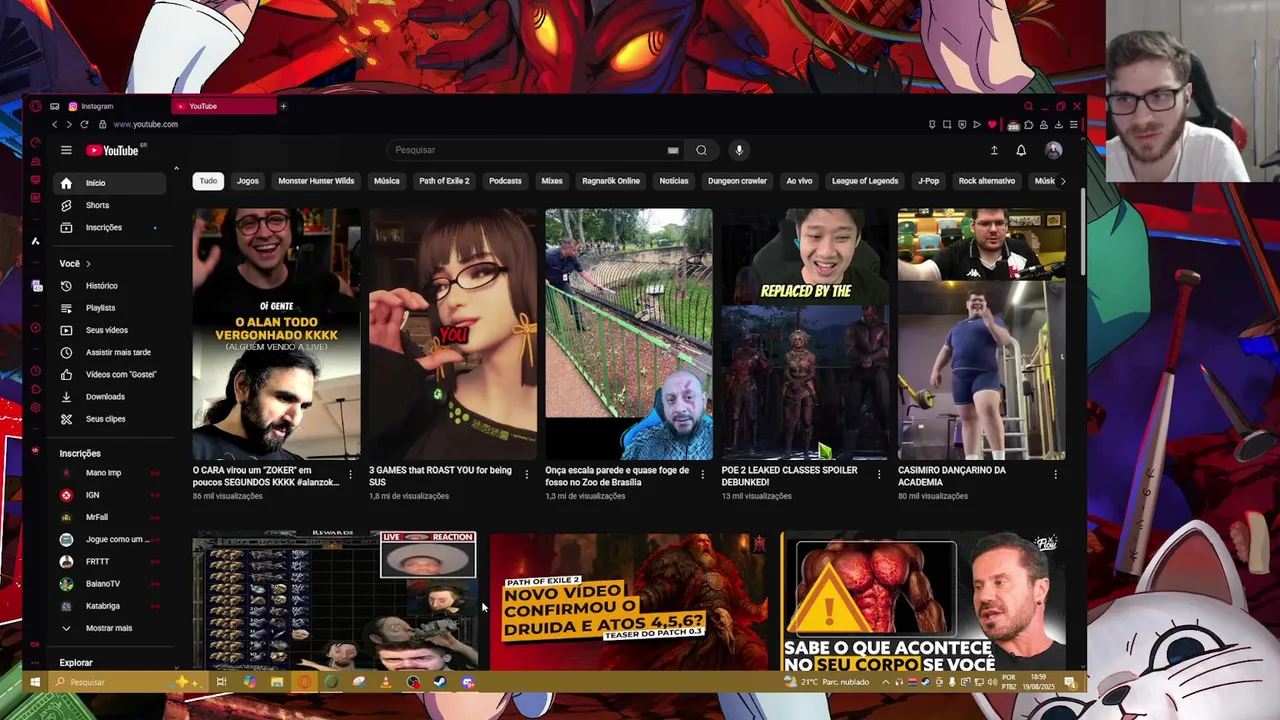Open Seus clipes in the sidebar

click(110, 419)
